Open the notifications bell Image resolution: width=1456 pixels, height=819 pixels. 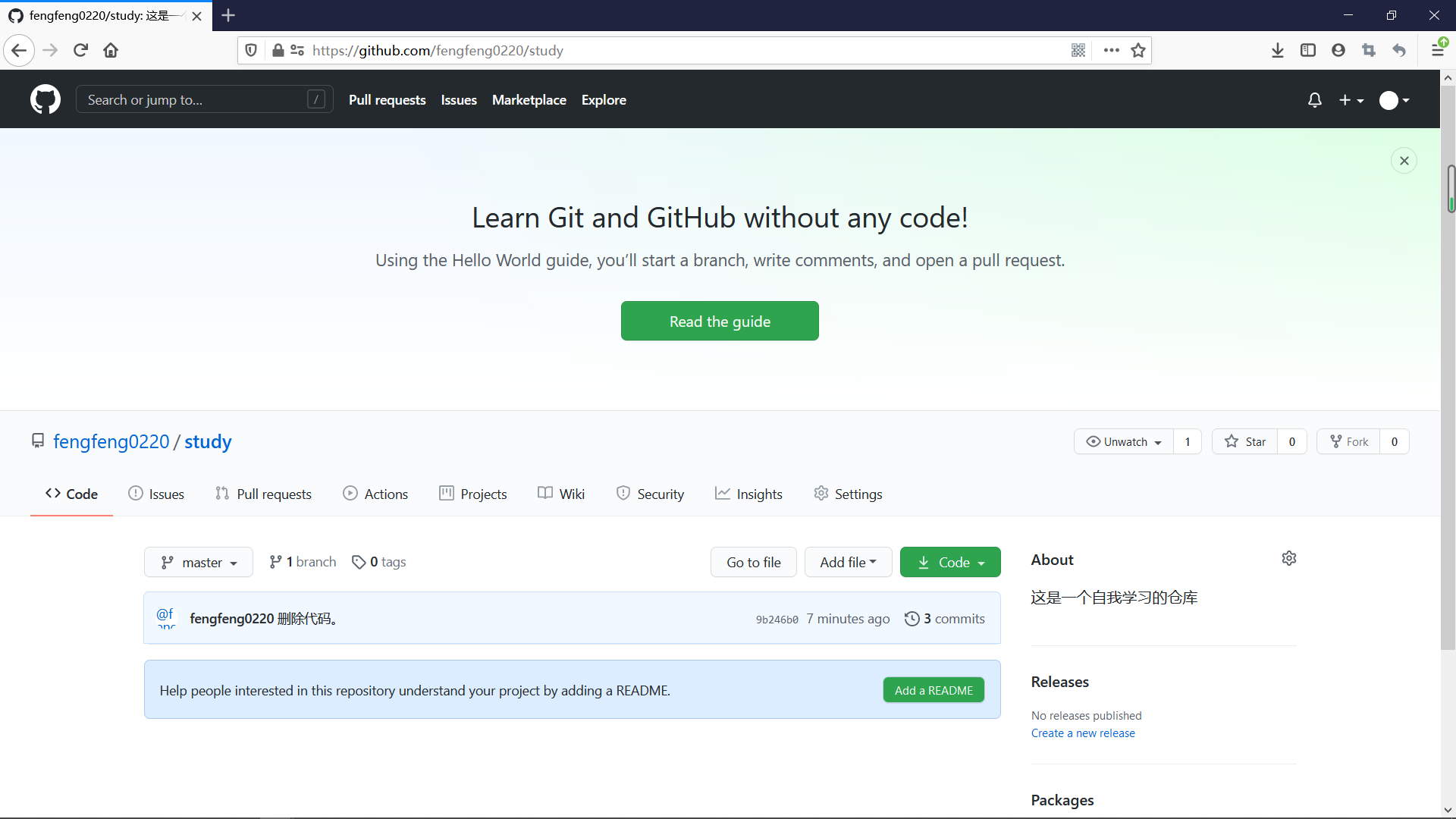coord(1315,100)
